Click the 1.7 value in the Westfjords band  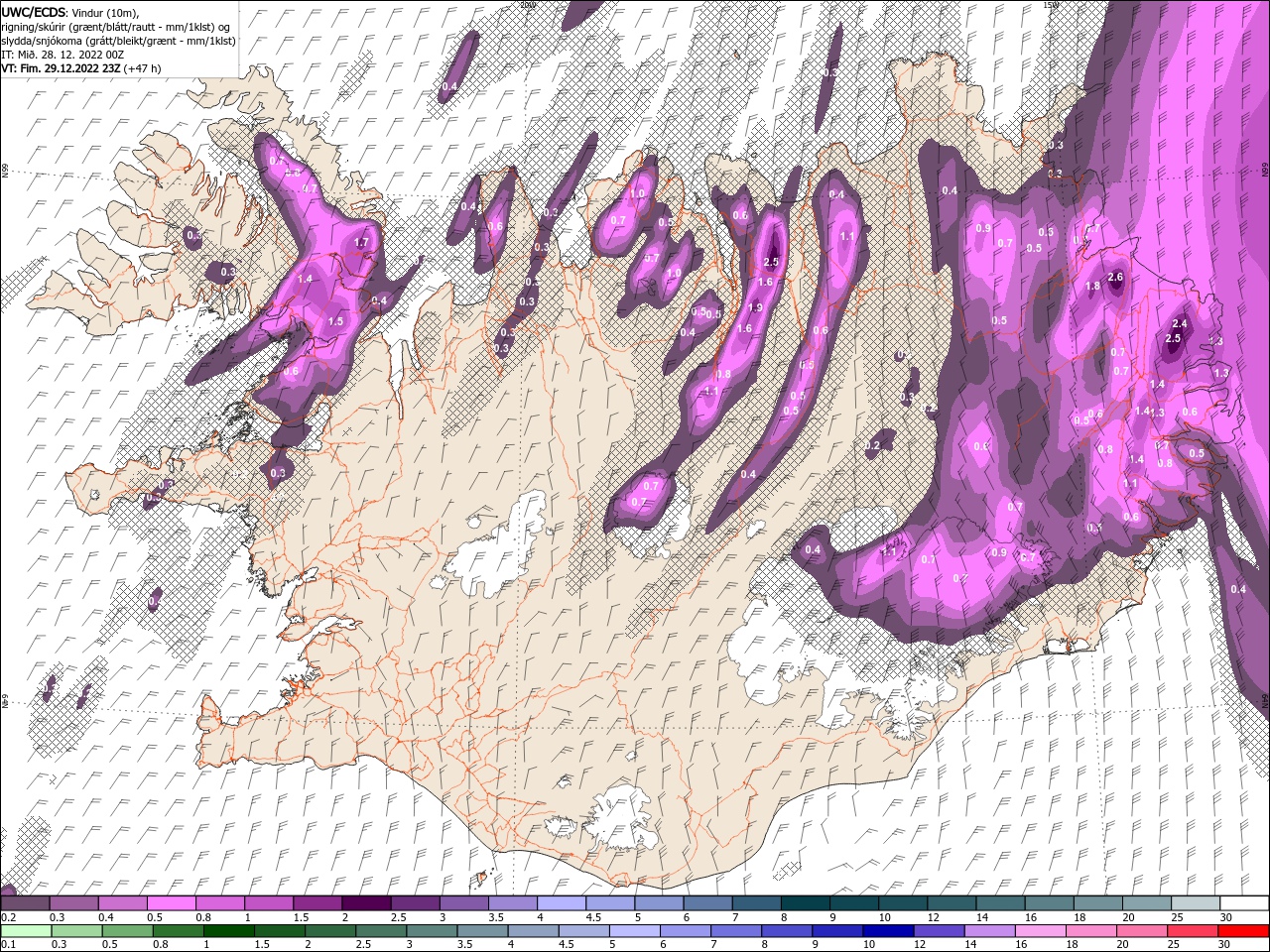point(361,242)
